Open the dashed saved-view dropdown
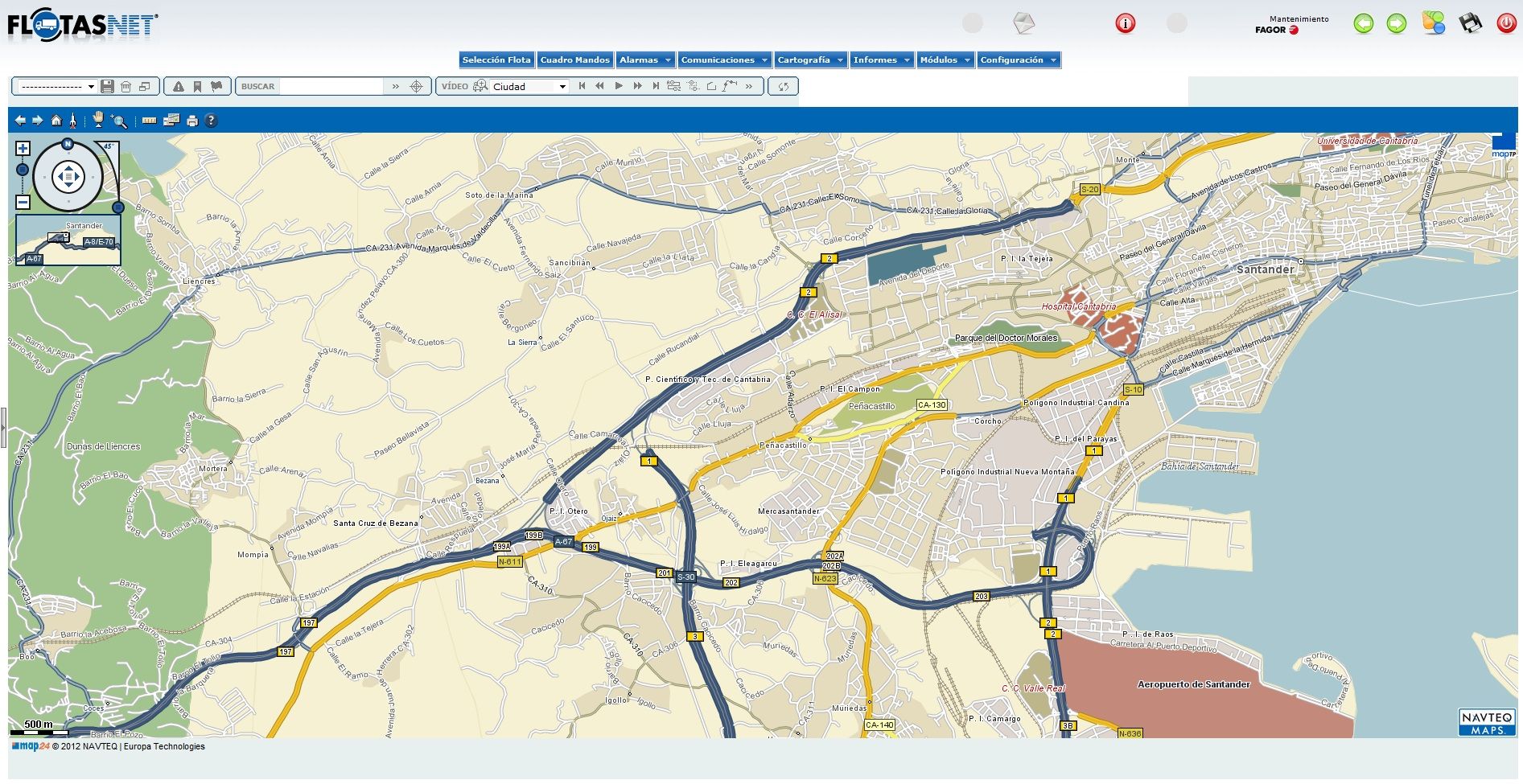 coord(56,86)
